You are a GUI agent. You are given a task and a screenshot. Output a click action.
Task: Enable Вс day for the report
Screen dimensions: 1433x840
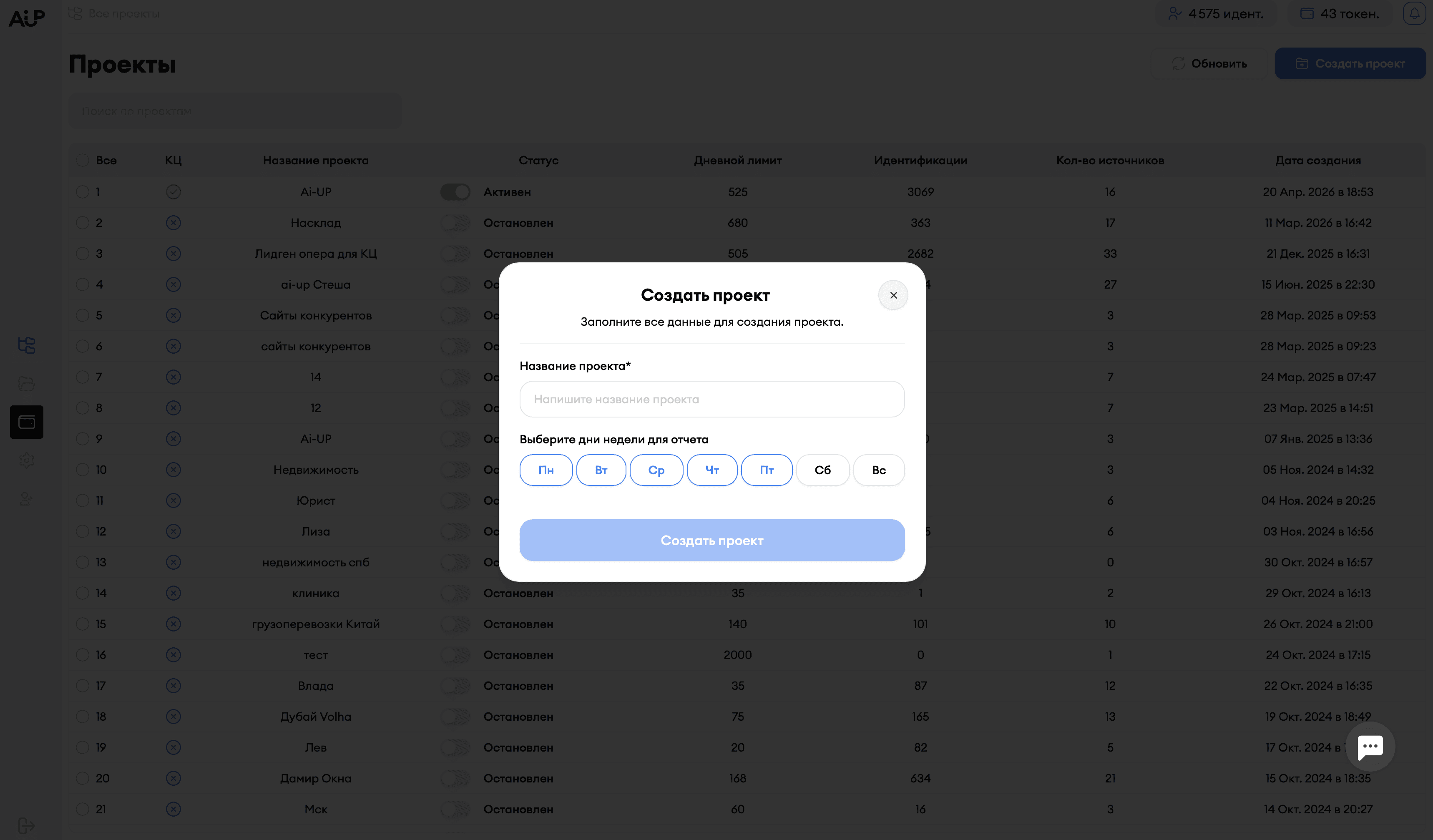coord(879,470)
